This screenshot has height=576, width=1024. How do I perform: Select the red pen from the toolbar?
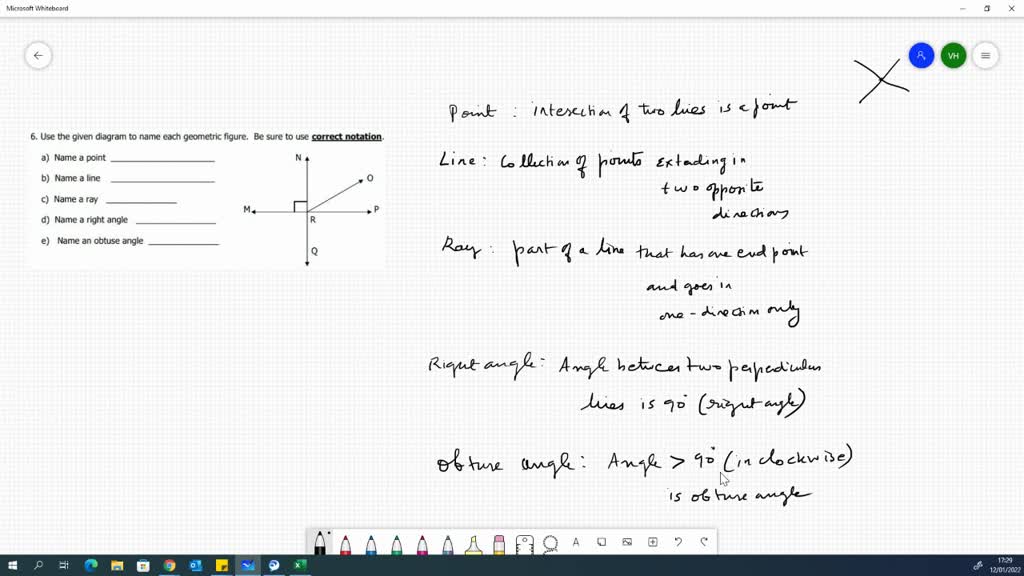coord(345,543)
